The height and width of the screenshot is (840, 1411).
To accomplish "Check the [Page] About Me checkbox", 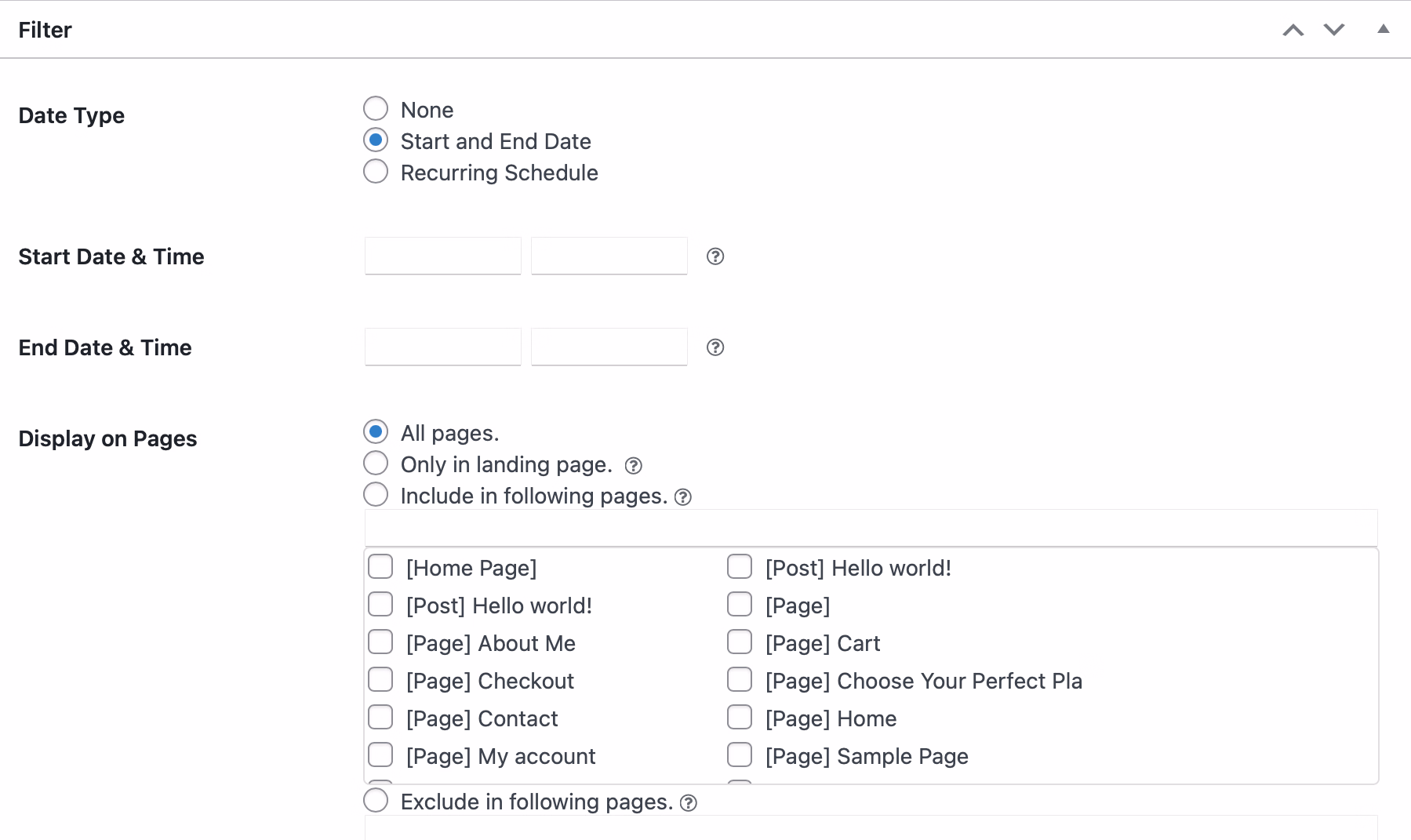I will coord(380,642).
